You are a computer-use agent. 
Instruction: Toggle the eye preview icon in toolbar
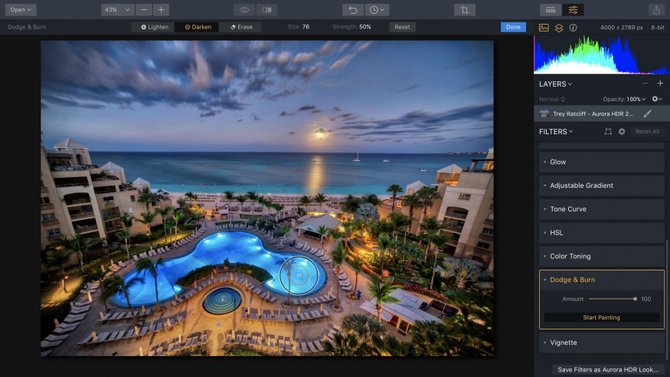point(244,10)
